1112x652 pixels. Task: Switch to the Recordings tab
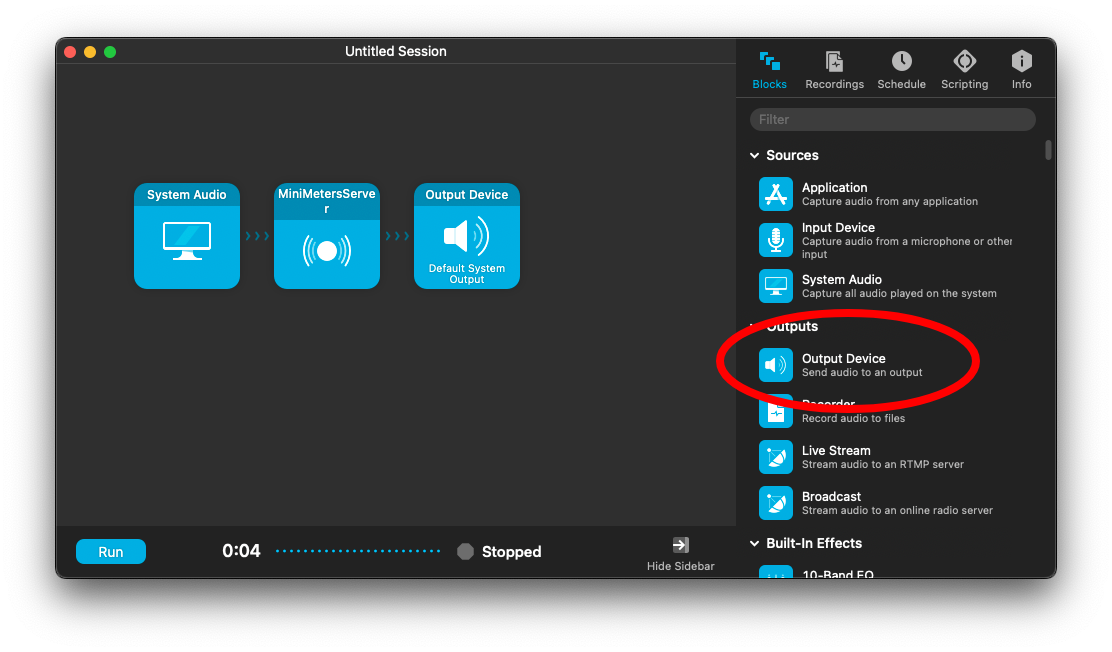tap(834, 70)
